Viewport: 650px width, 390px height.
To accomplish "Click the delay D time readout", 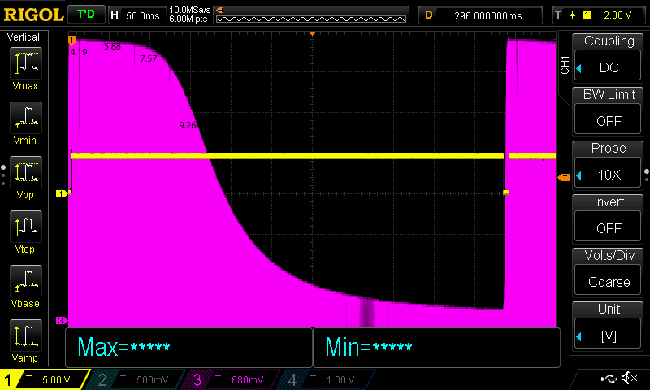I will click(480, 15).
